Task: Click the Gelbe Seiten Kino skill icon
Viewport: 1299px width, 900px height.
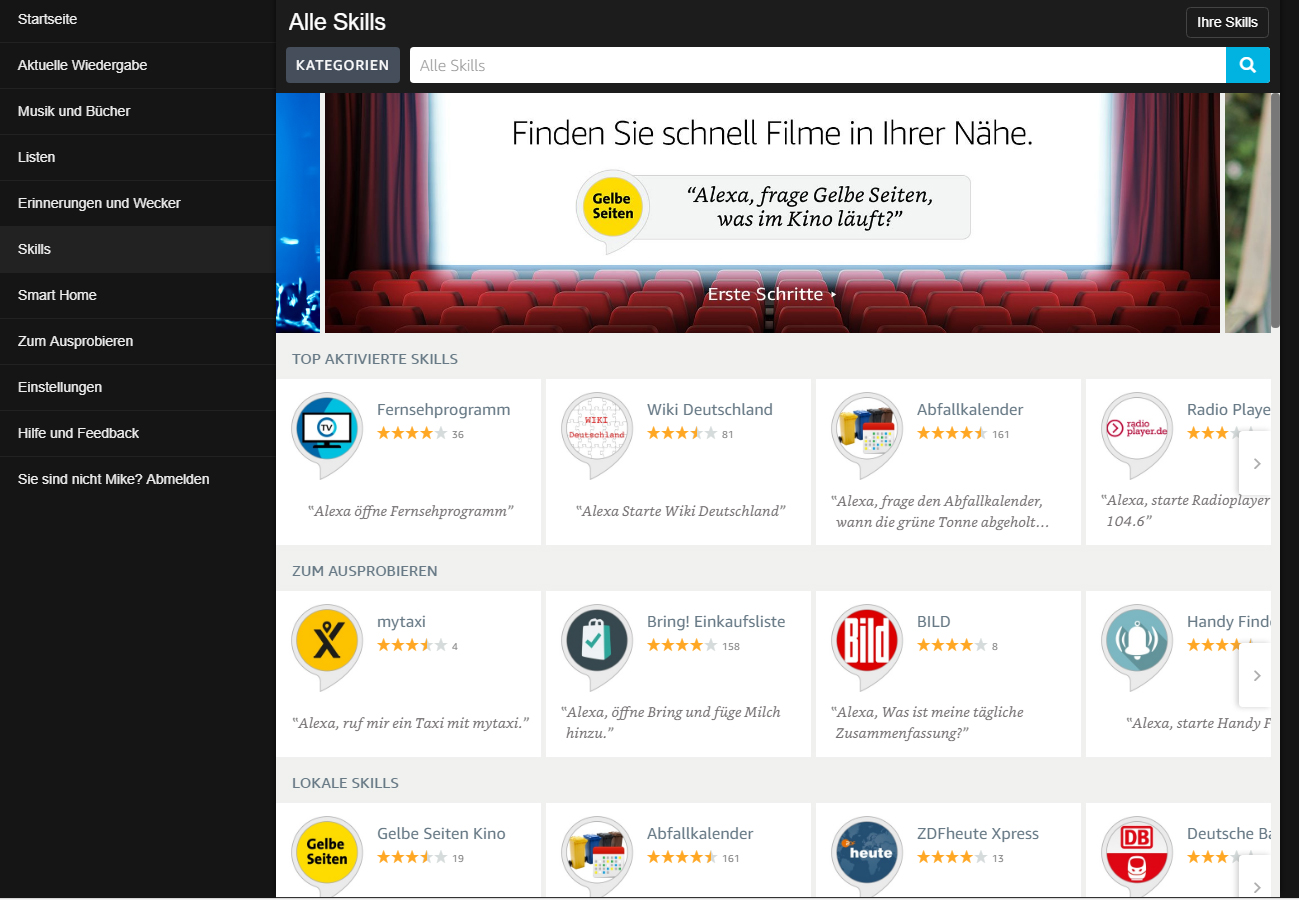Action: click(327, 855)
